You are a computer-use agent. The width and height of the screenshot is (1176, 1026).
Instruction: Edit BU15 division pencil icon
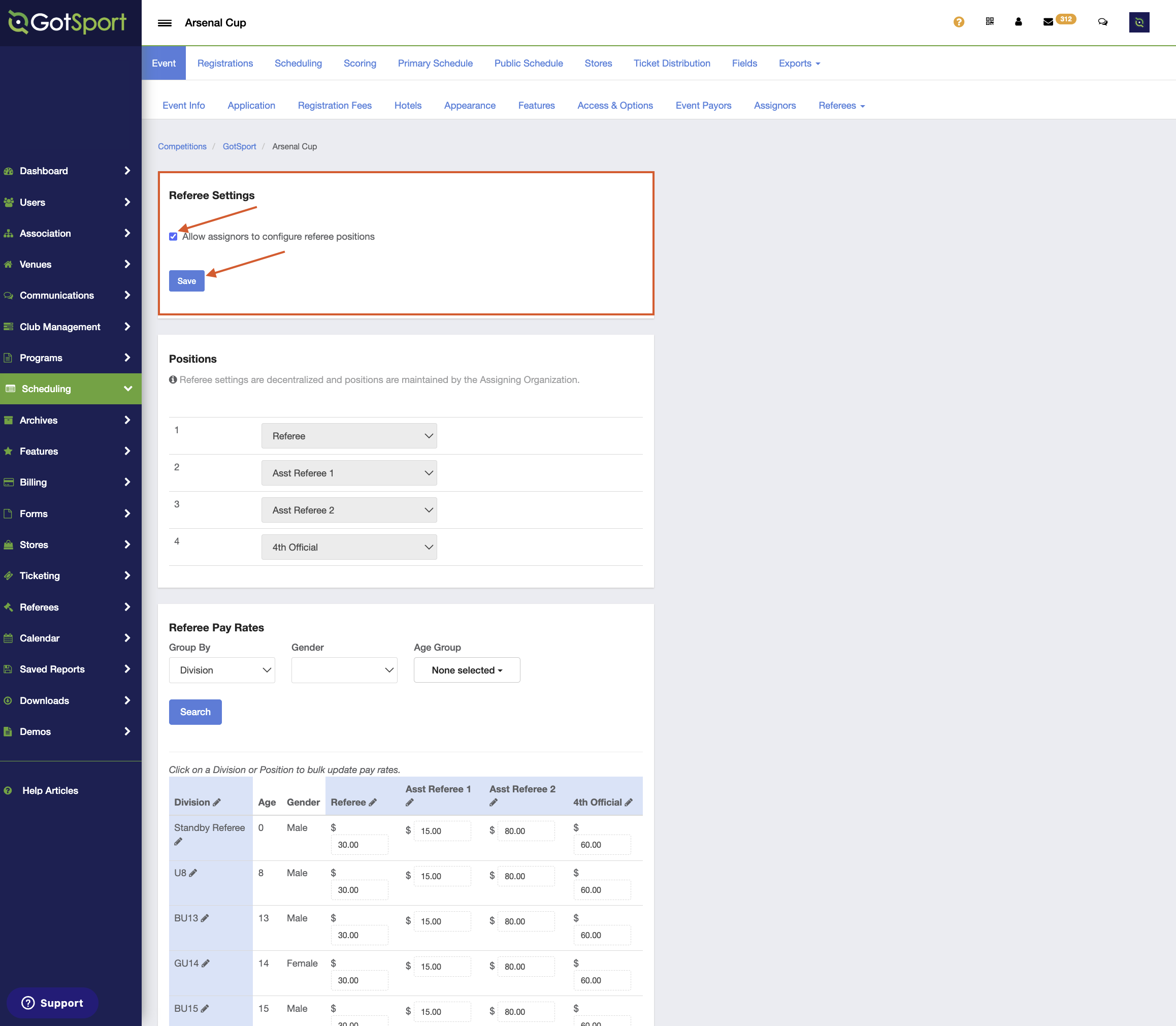coord(205,1009)
